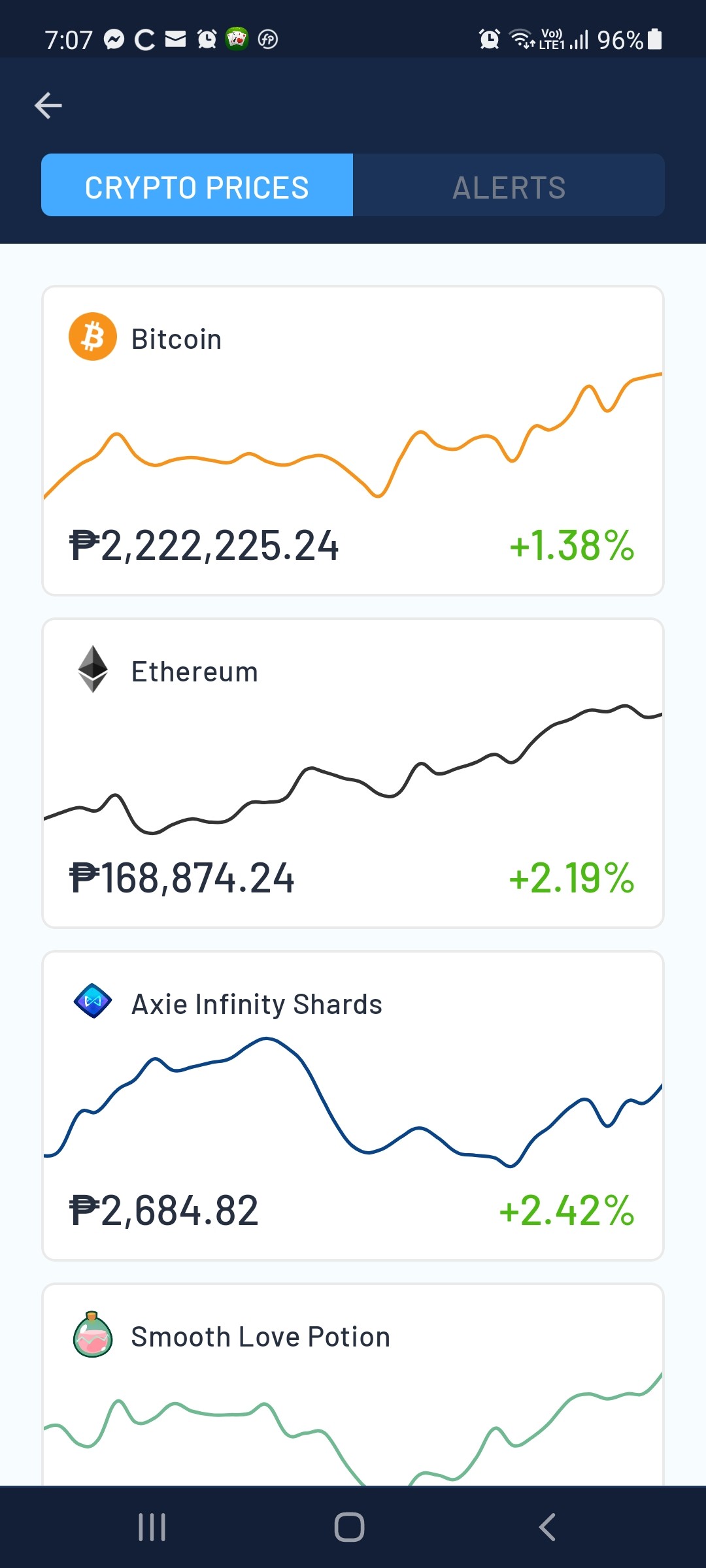
Task: Tap the Smooth Love Potion green chart
Action: pyautogui.click(x=353, y=1429)
